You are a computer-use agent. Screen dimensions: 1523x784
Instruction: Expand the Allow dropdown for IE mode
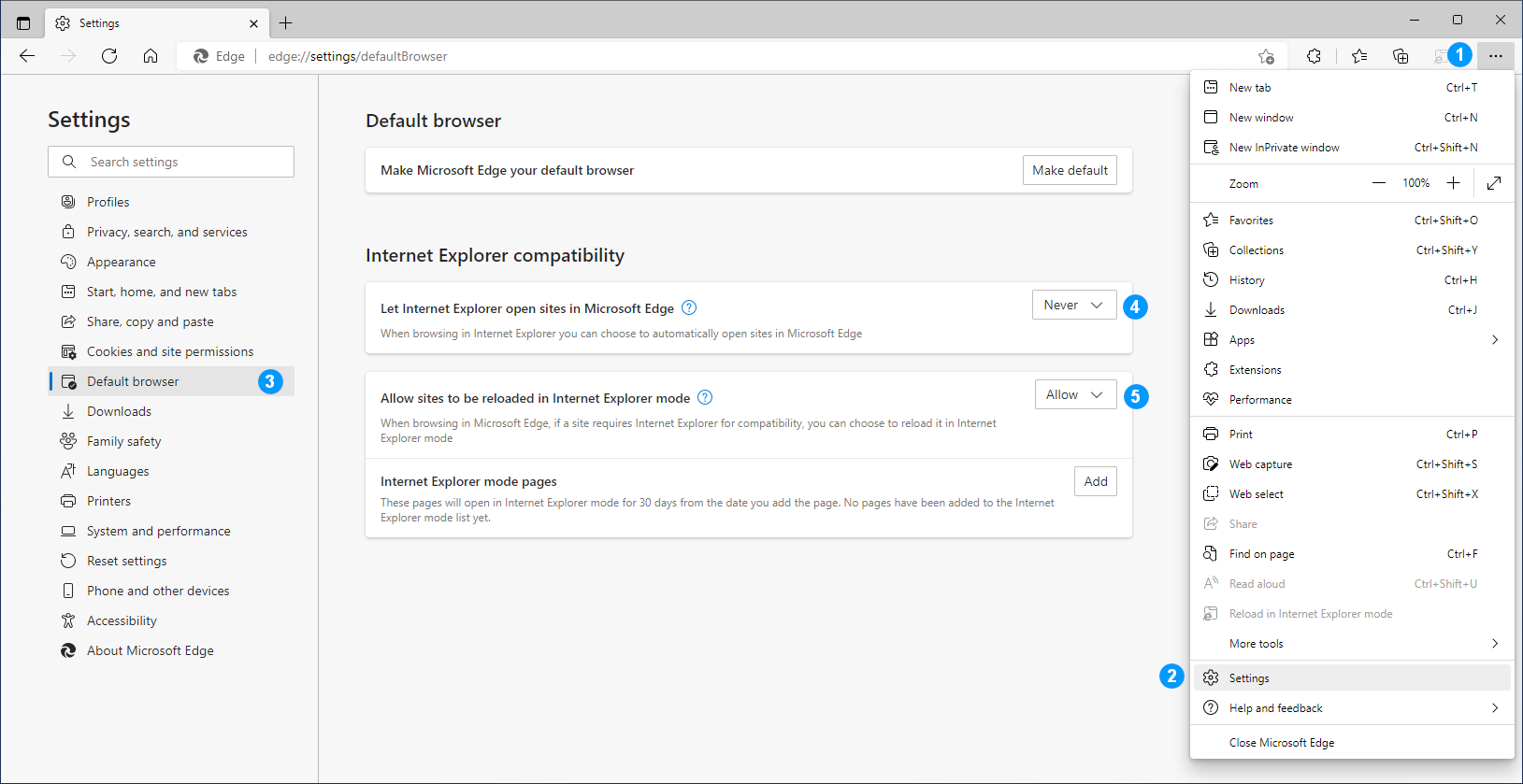(1075, 395)
